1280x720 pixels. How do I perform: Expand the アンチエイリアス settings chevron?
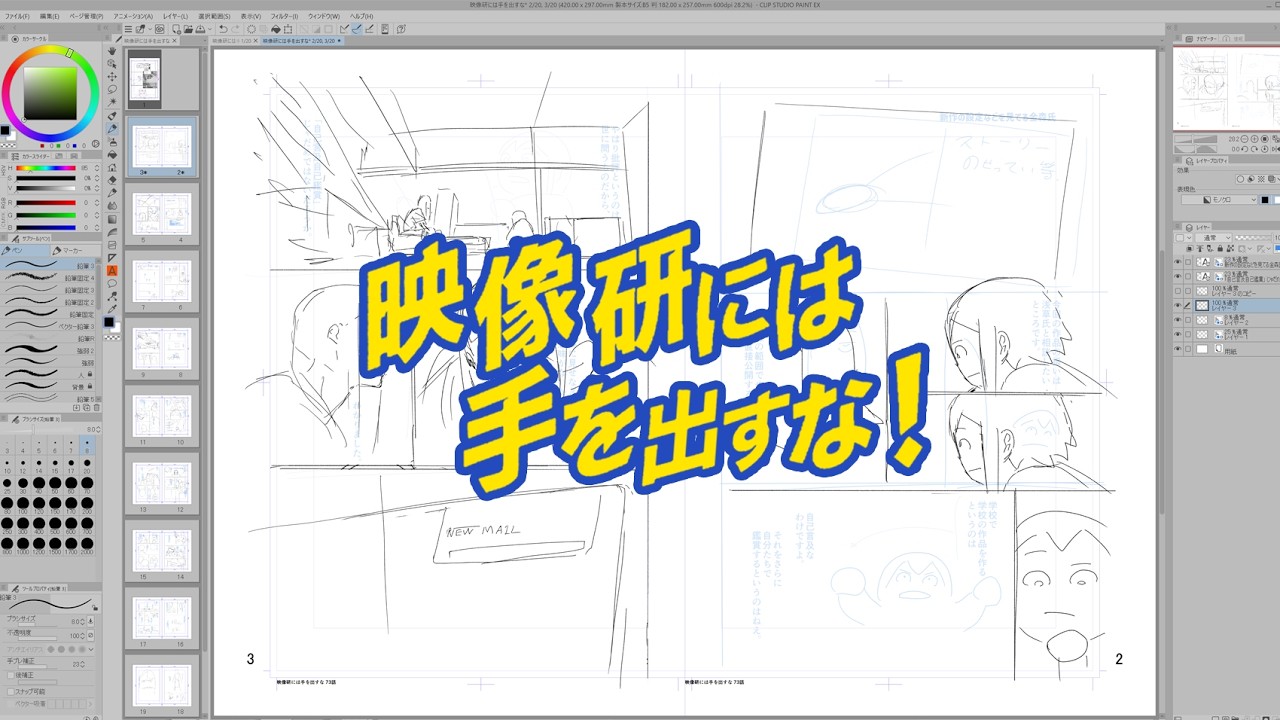(90, 649)
